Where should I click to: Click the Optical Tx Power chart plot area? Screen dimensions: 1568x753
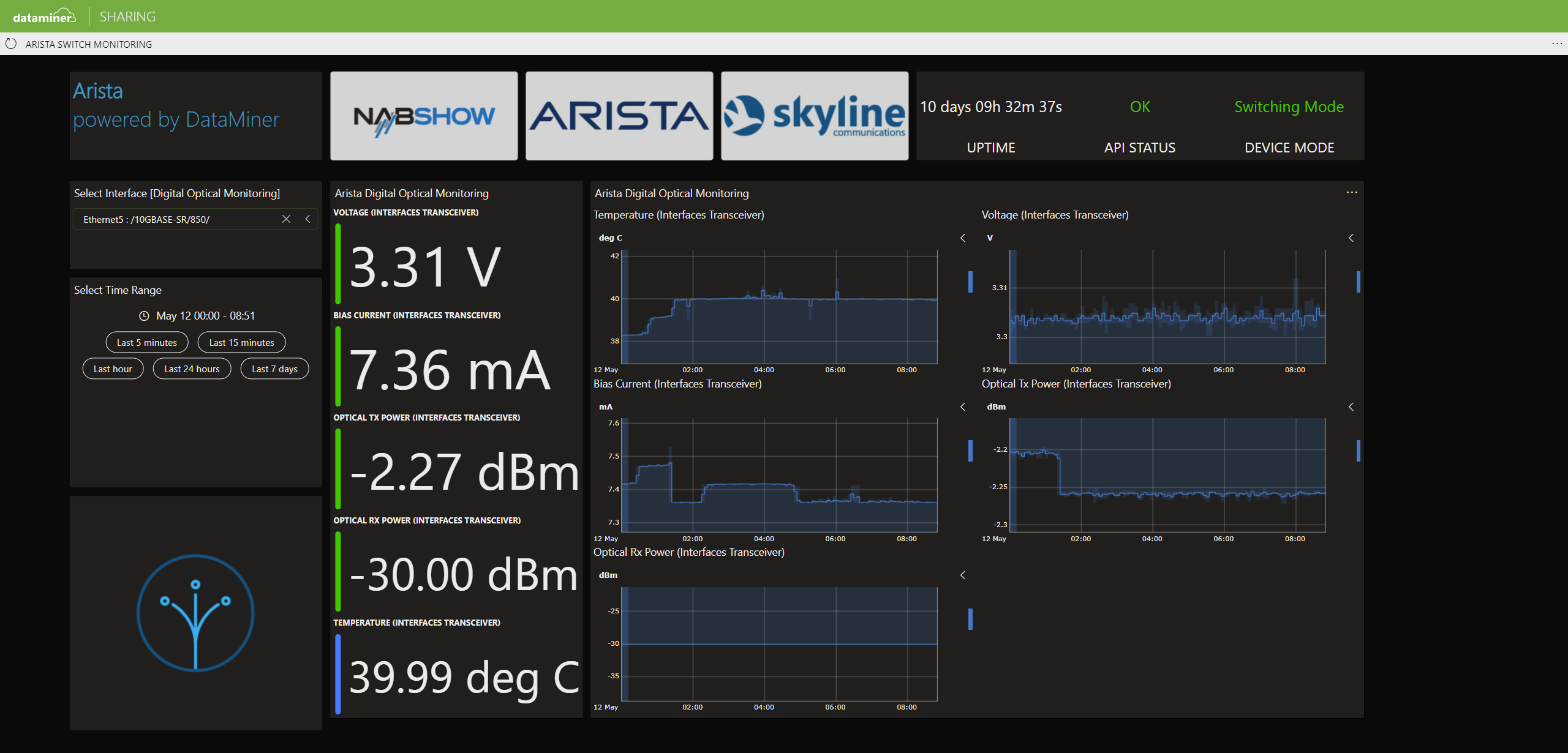click(x=1167, y=475)
